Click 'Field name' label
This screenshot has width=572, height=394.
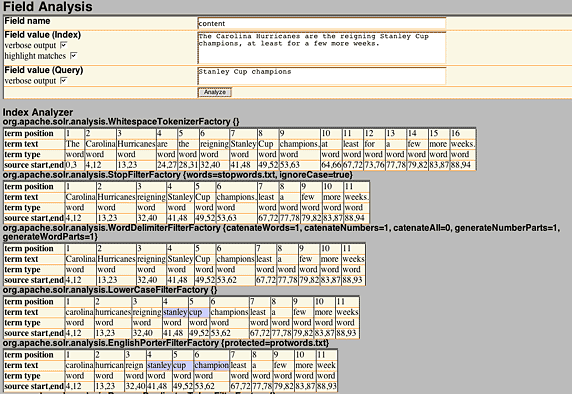pyautogui.click(x=27, y=21)
